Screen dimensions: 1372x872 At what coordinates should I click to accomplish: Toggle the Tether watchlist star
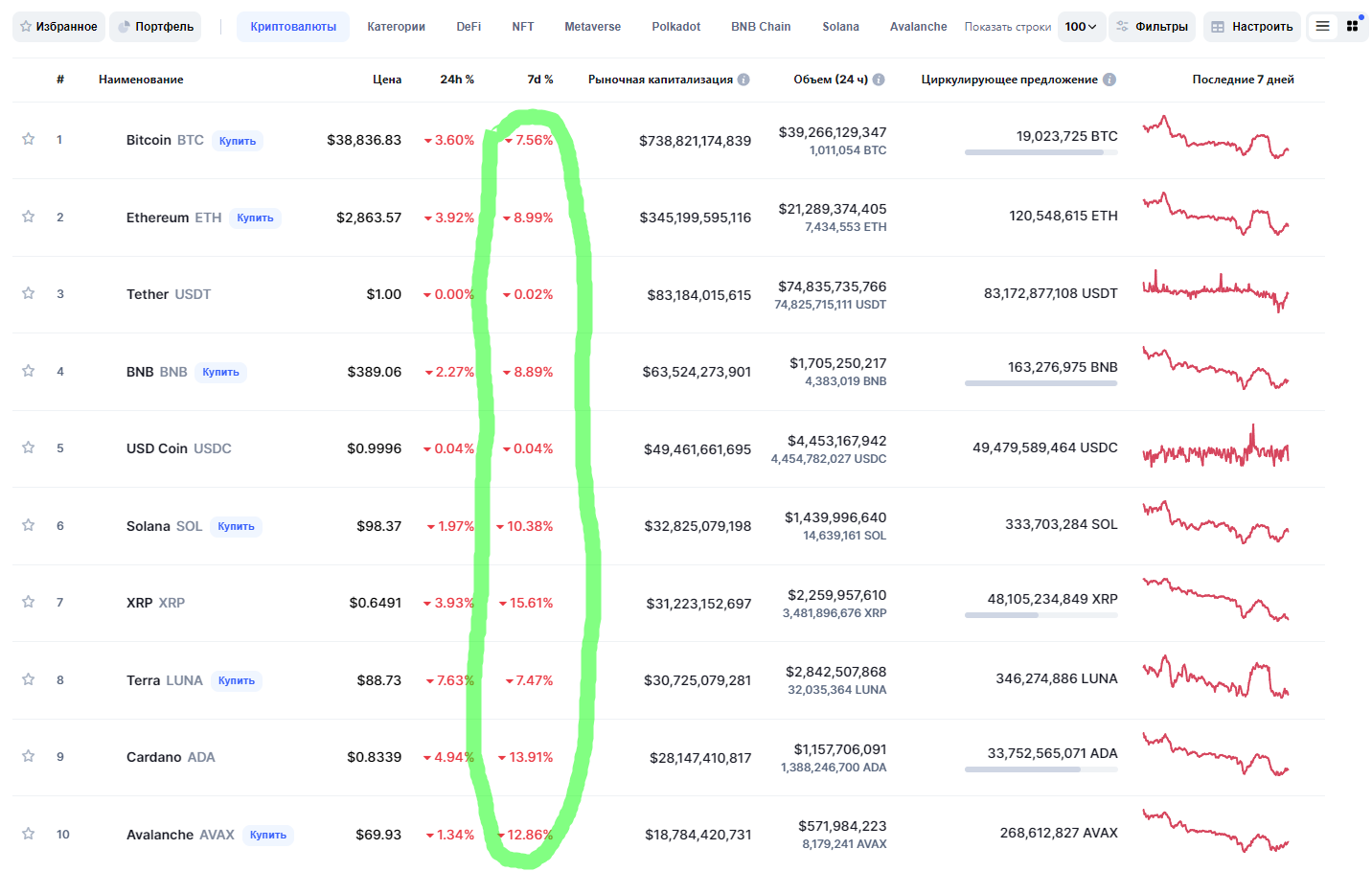(29, 293)
